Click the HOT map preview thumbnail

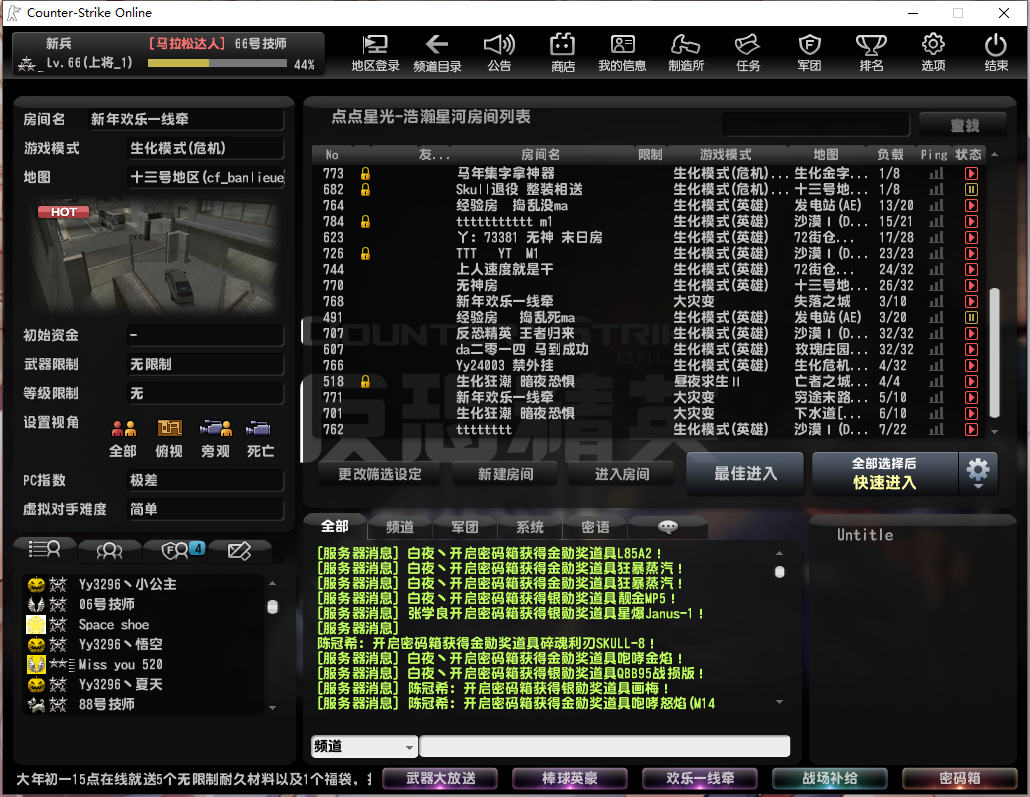[x=155, y=255]
